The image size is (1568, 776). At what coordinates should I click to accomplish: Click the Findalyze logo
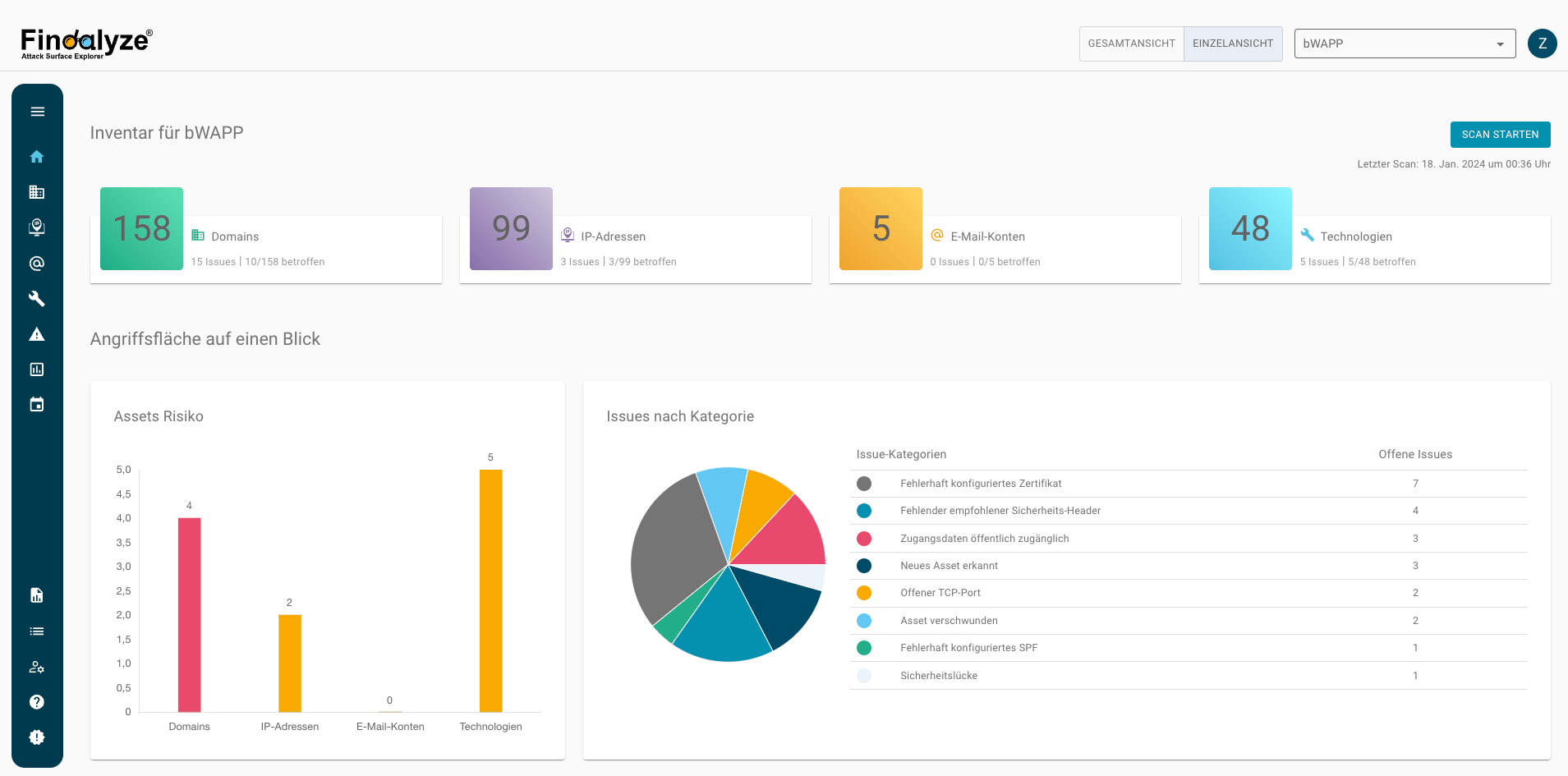tap(86, 44)
